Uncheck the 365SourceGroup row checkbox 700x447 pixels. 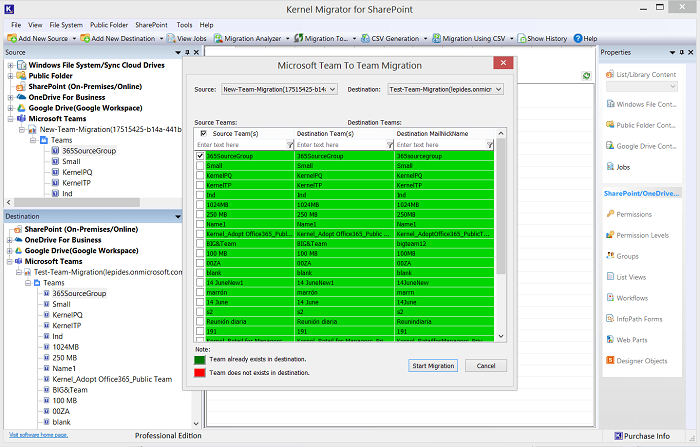tap(201, 156)
